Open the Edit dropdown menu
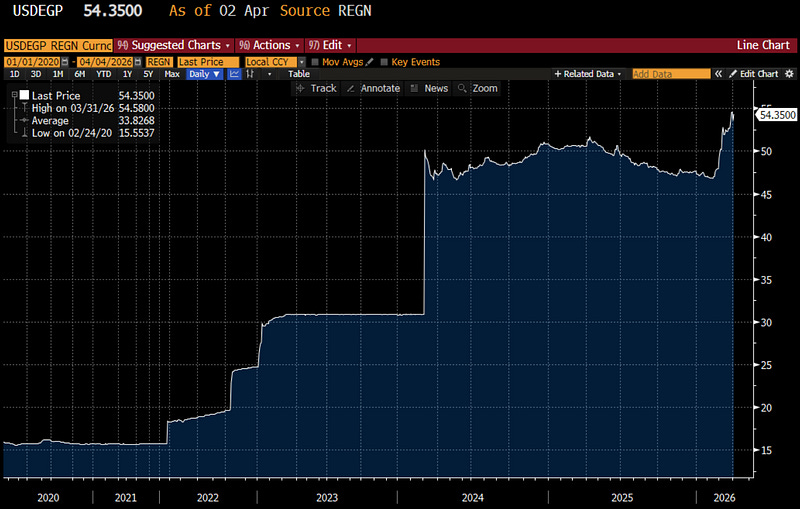Image resolution: width=800 pixels, height=509 pixels. click(331, 45)
